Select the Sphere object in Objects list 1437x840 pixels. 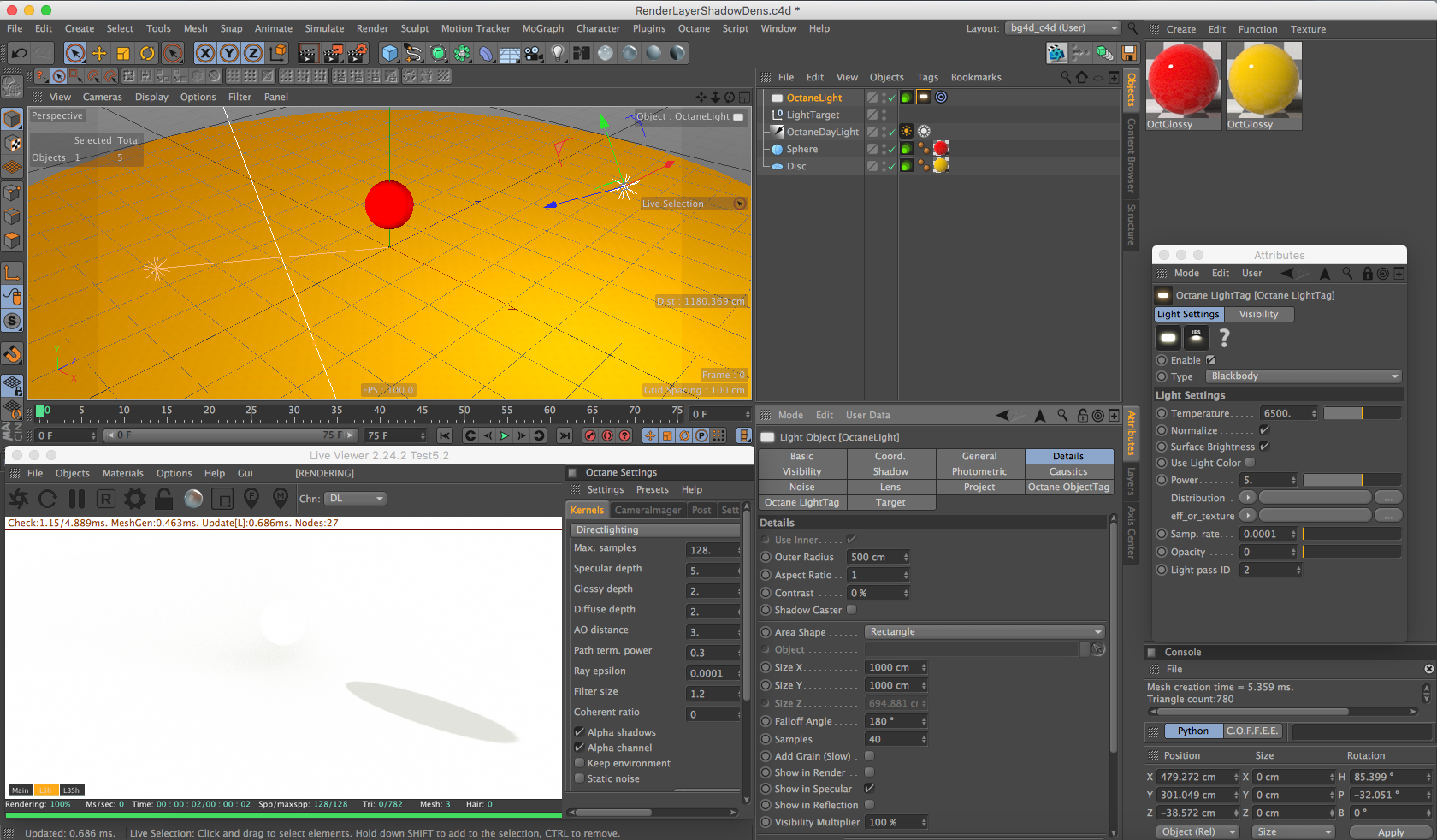[801, 149]
